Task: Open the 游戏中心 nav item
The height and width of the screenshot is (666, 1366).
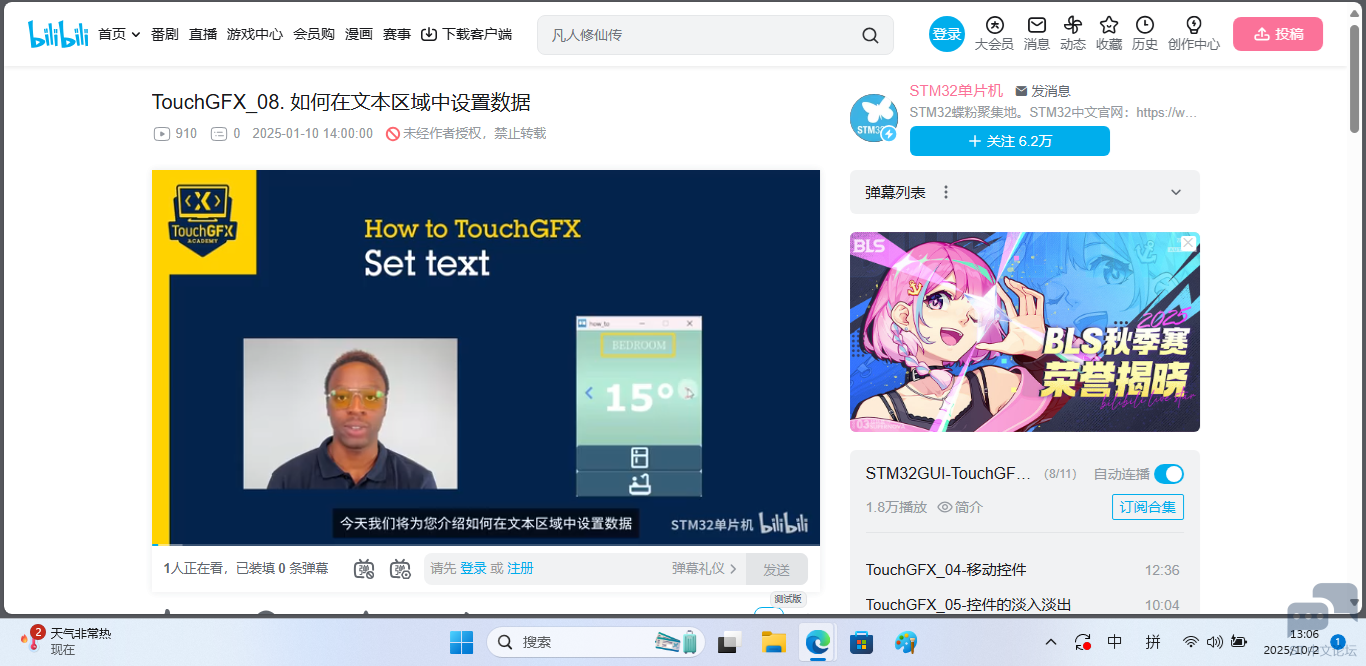Action: point(255,34)
